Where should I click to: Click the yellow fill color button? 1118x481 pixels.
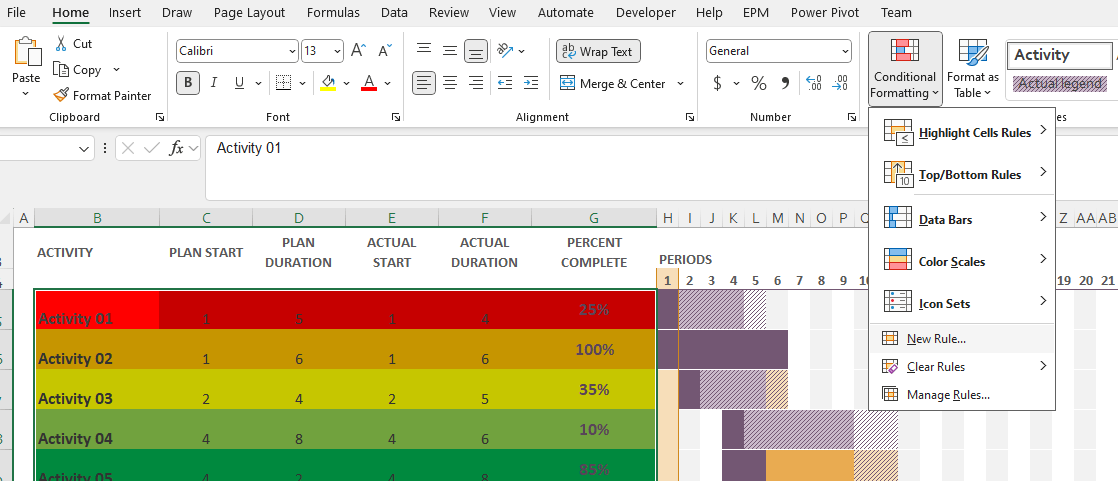328,83
